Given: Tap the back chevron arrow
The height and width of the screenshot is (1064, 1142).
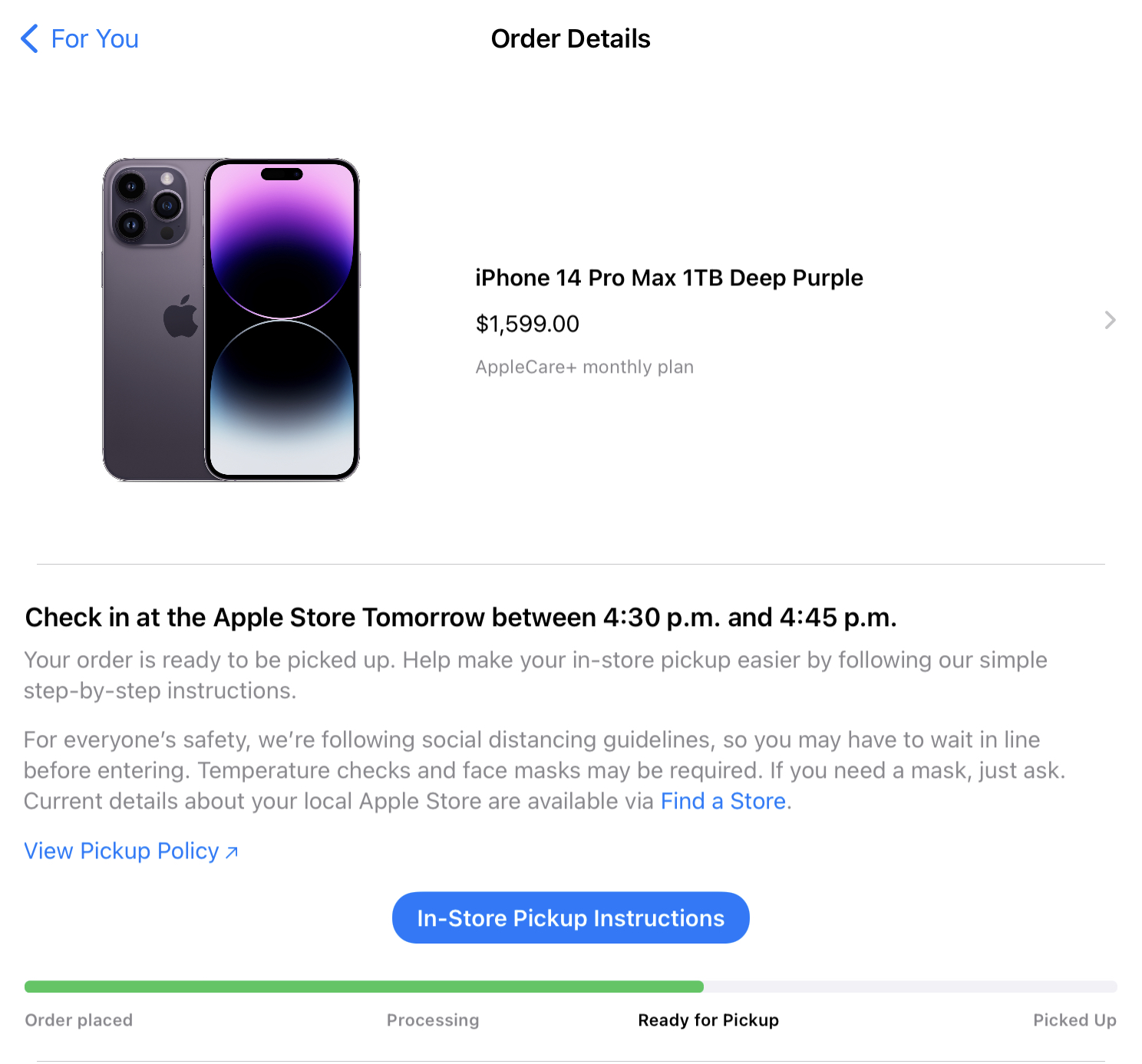Looking at the screenshot, I should [x=29, y=38].
